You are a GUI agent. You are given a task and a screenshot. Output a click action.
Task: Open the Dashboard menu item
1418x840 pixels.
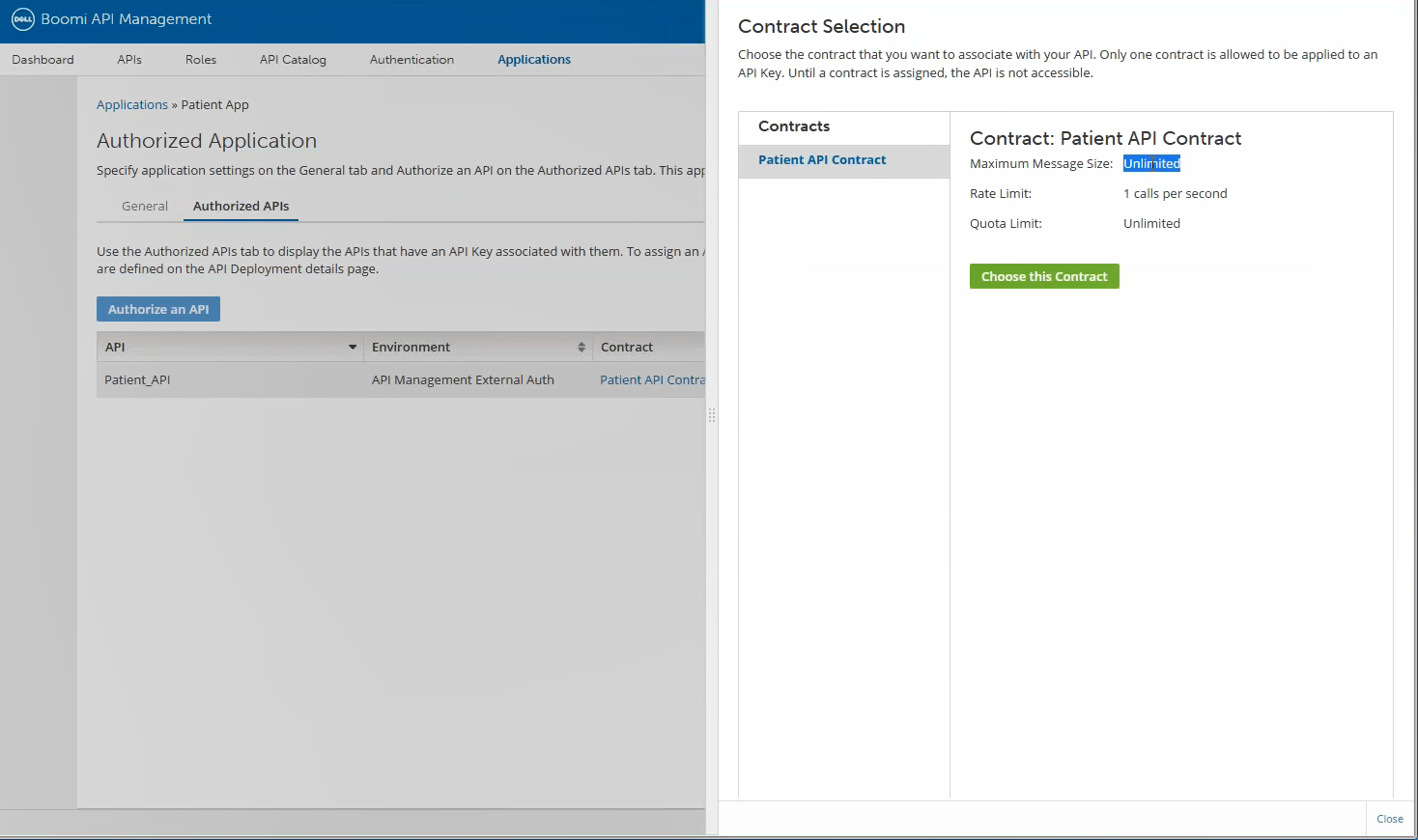[x=43, y=60]
